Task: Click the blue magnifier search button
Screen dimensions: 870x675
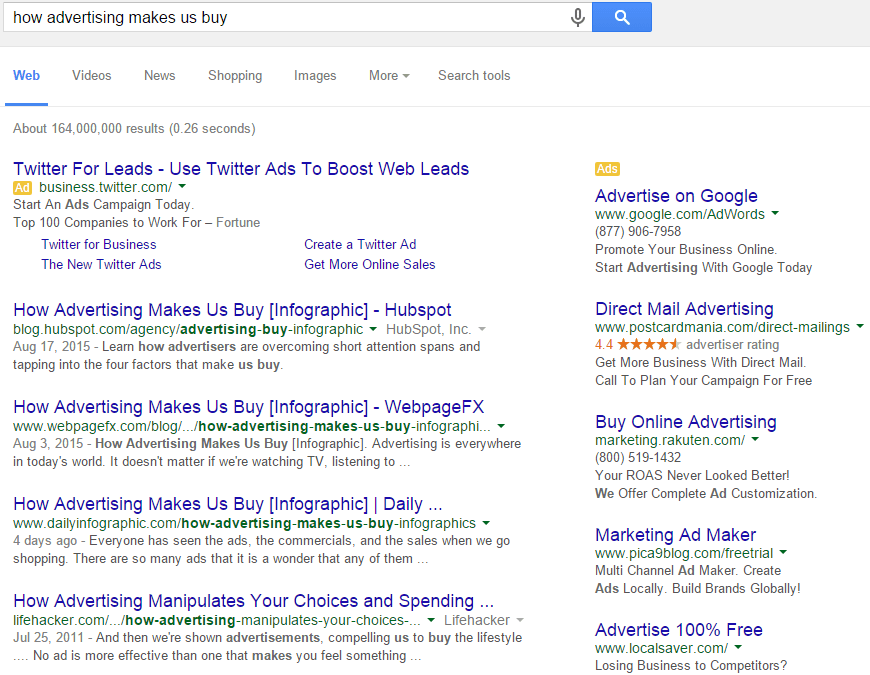Action: pyautogui.click(x=622, y=17)
